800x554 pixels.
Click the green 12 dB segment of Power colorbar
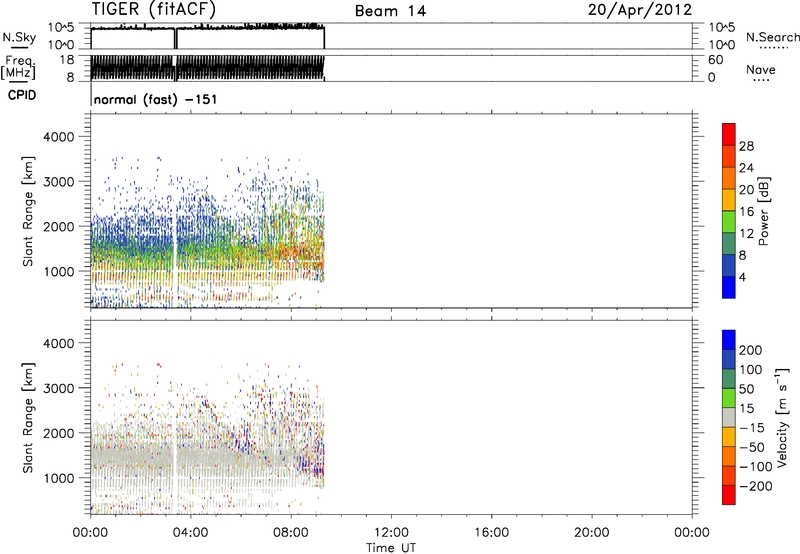[729, 222]
